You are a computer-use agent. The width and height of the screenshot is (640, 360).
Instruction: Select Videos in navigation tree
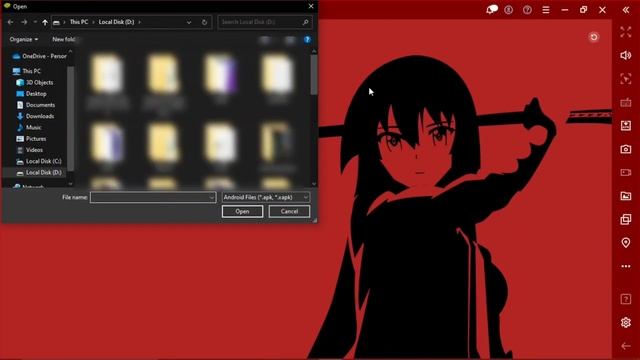pyautogui.click(x=30, y=150)
